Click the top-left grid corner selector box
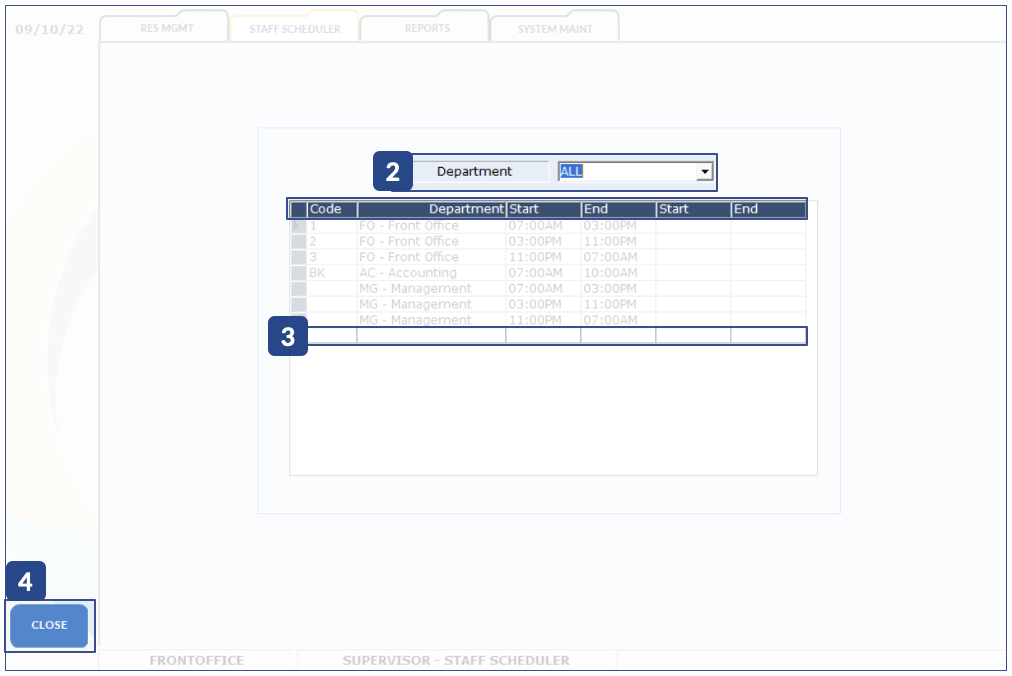Screen dimensions: 1012x676 [x=298, y=209]
